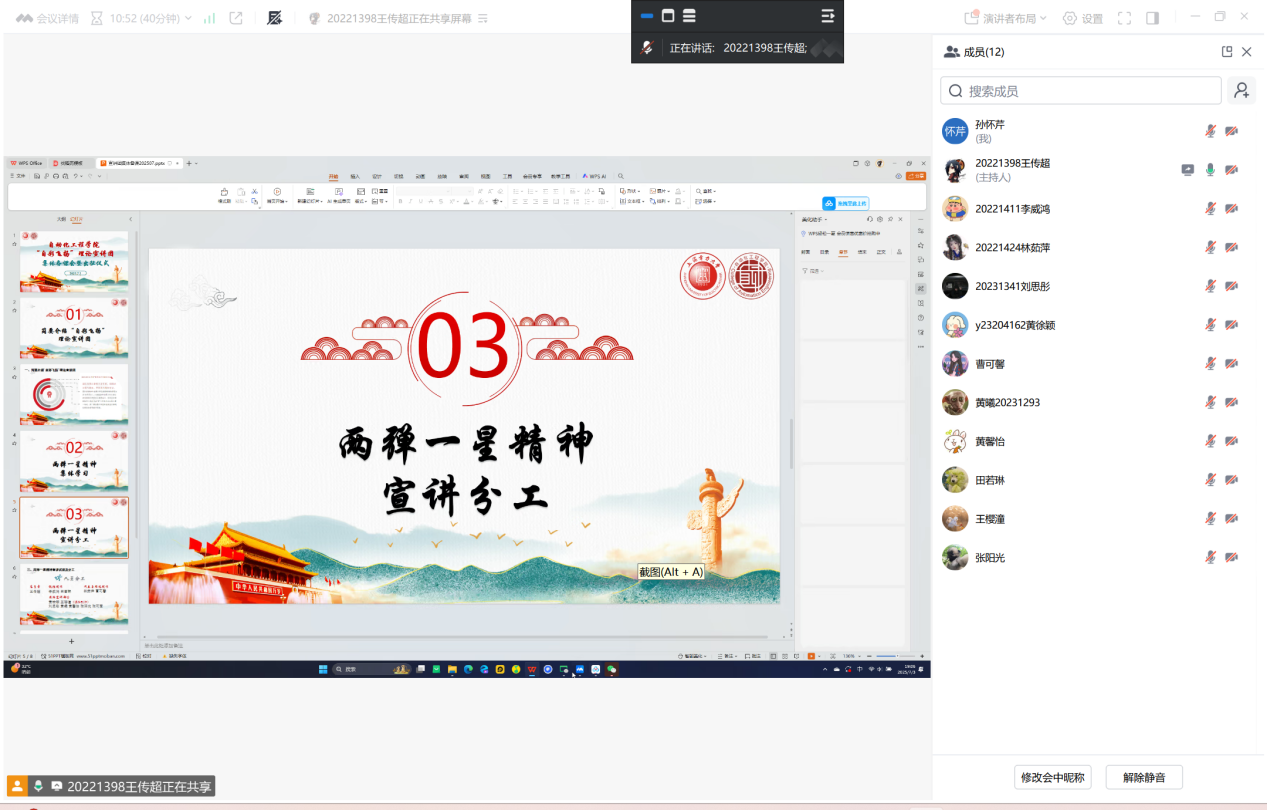1267x810 pixels.
Task: Check the network signal strength icon
Action: [x=210, y=18]
